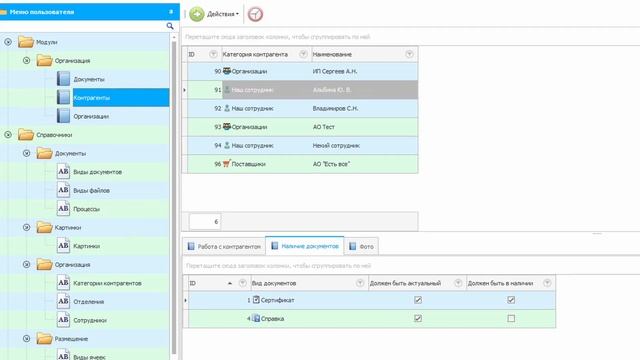This screenshot has height=360, width=640.
Task: Open Виды ячеек reference item
Action: coord(89,356)
